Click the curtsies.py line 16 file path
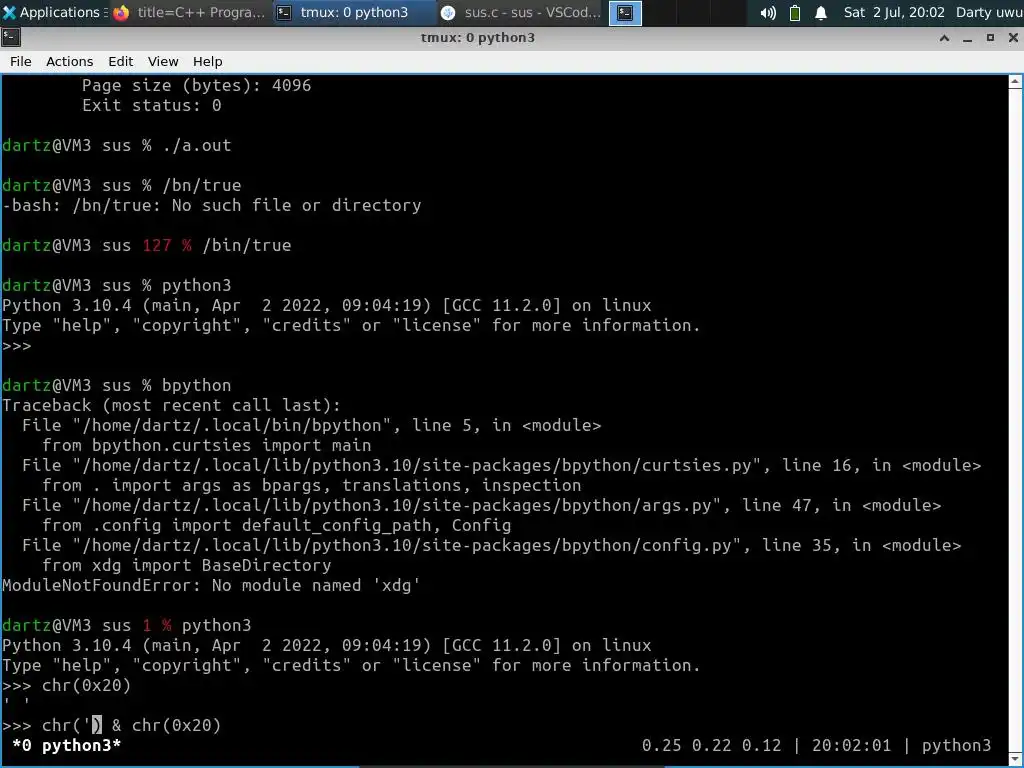The height and width of the screenshot is (768, 1024). [x=502, y=466]
